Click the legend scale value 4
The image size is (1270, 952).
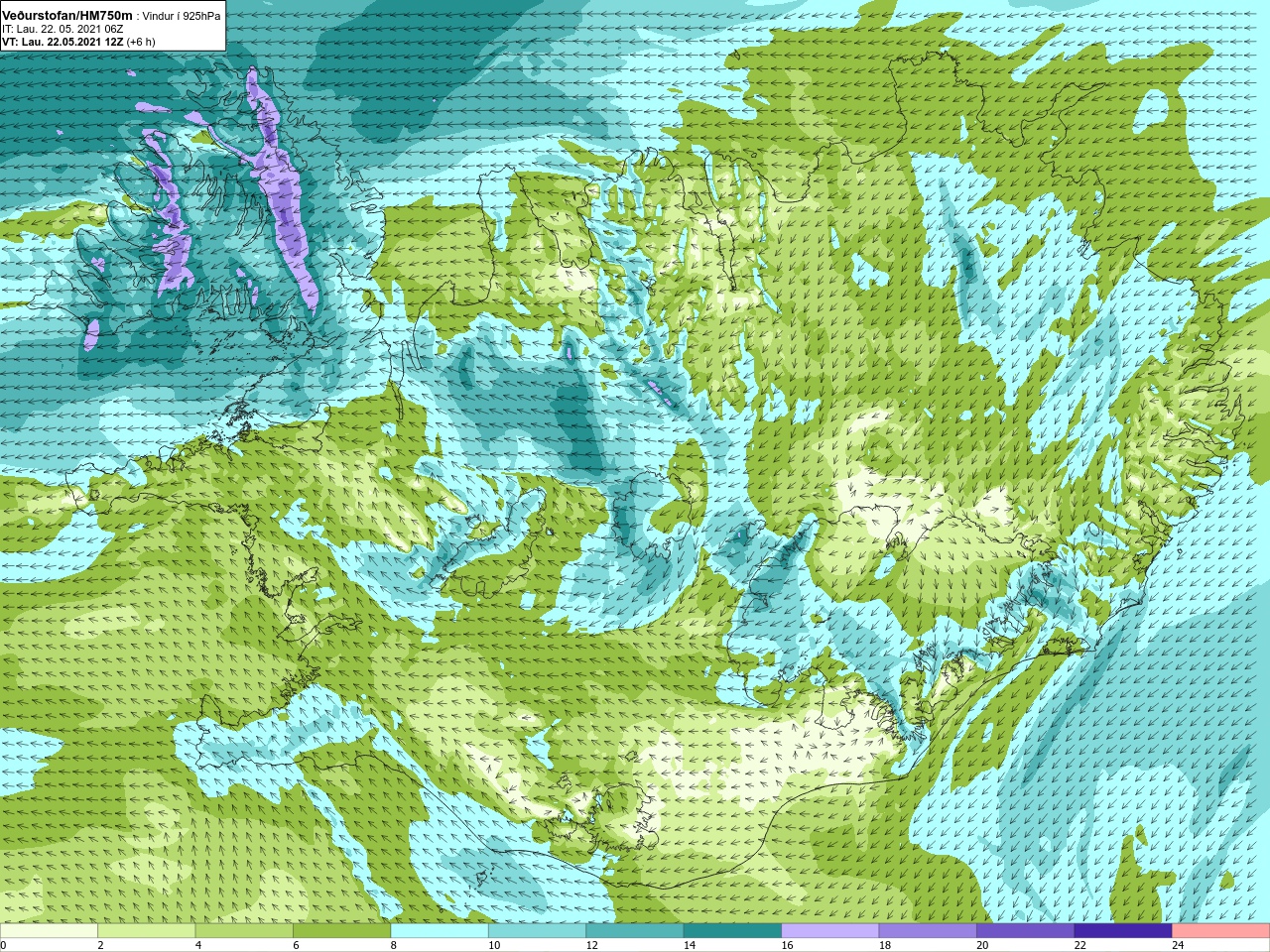tap(198, 945)
